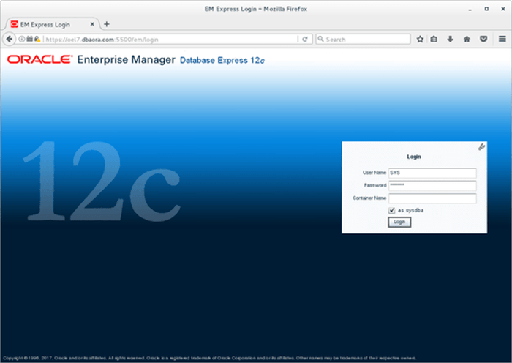Click the Firefox back arrow button
This screenshot has width=512, height=363.
point(9,39)
